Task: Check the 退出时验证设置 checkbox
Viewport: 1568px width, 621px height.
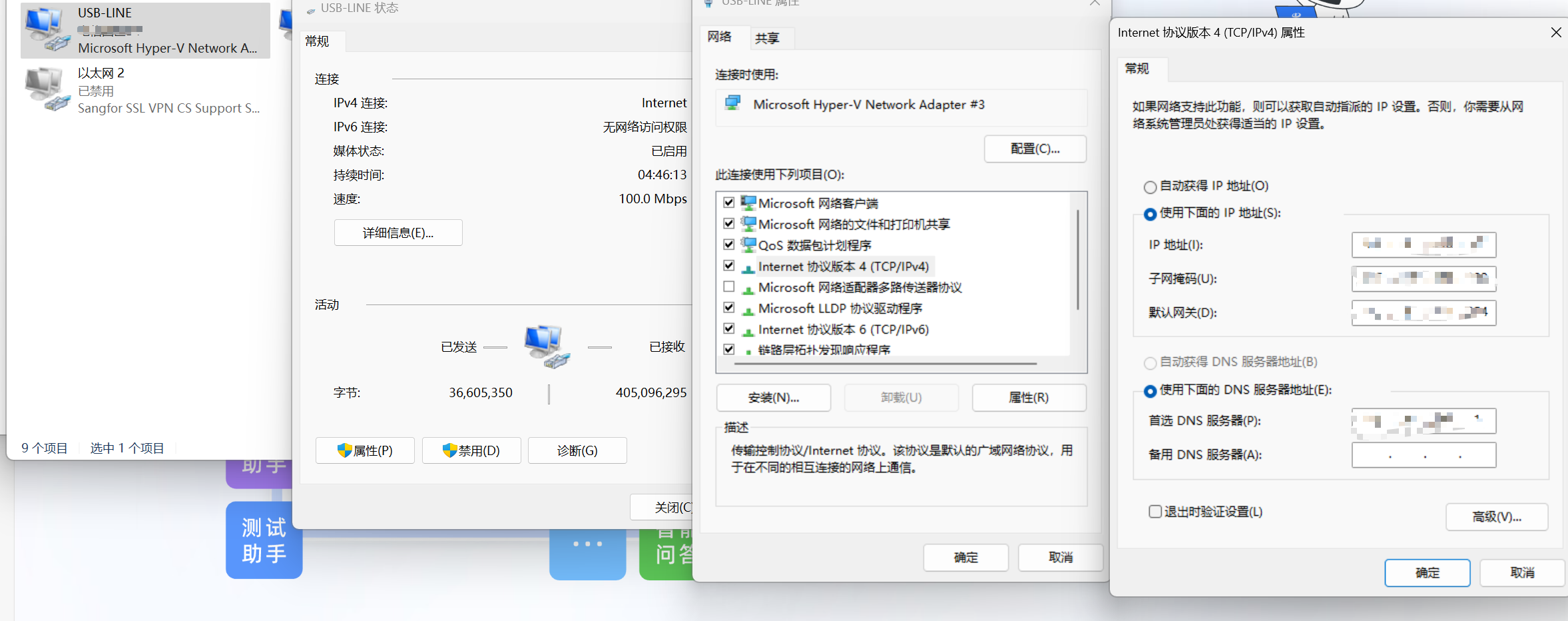Action: [1155, 511]
